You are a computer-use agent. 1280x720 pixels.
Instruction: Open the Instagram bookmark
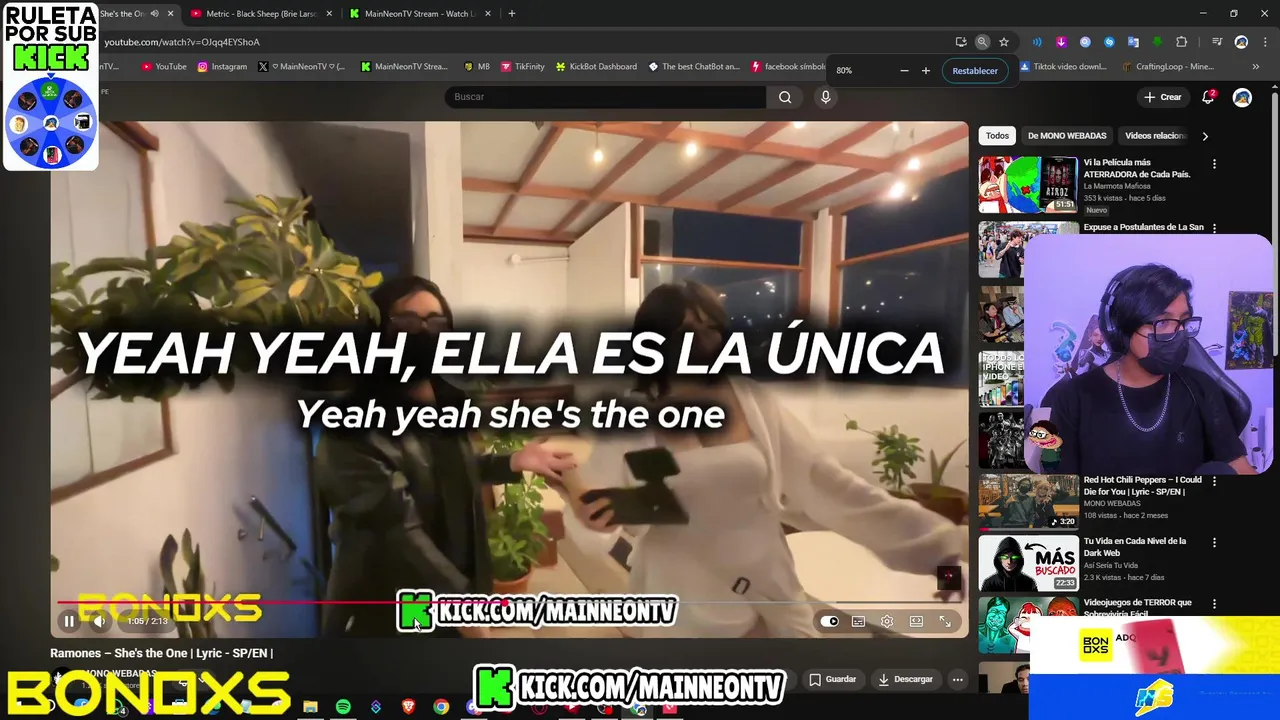pyautogui.click(x=222, y=67)
